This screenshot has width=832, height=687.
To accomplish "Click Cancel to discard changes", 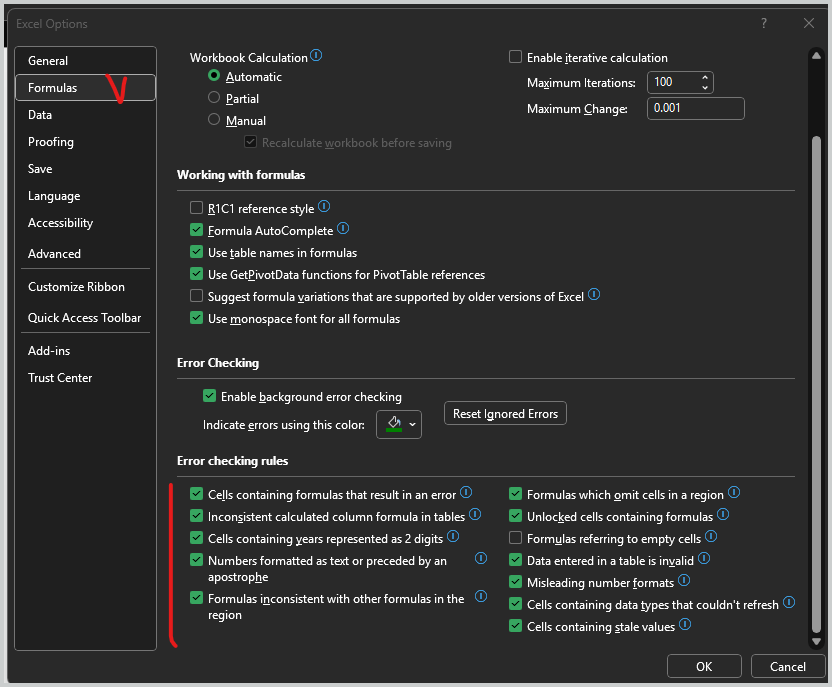I will 787,666.
